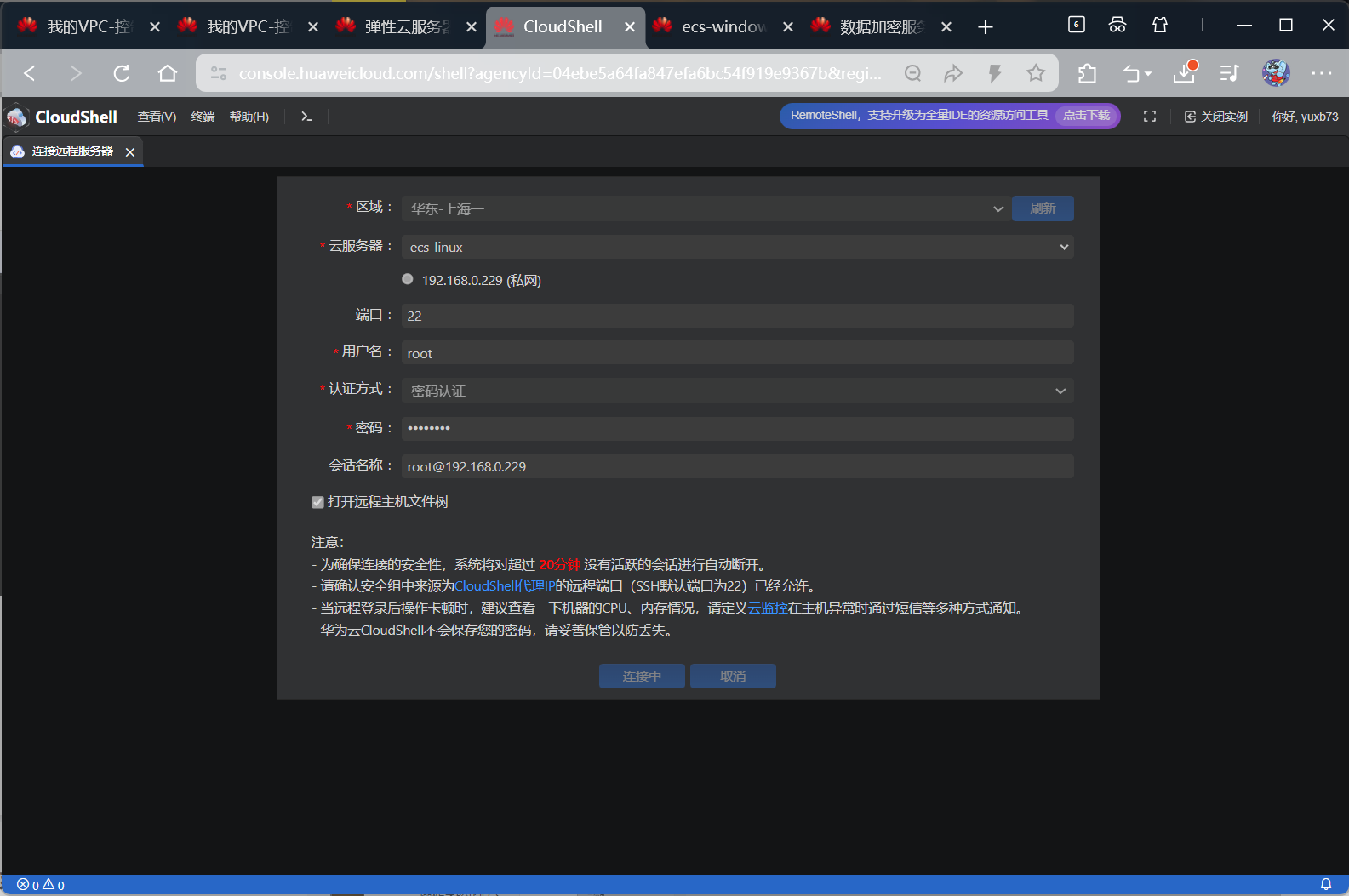Open the 终端 menu
Viewport: 1349px width, 896px height.
click(x=203, y=117)
